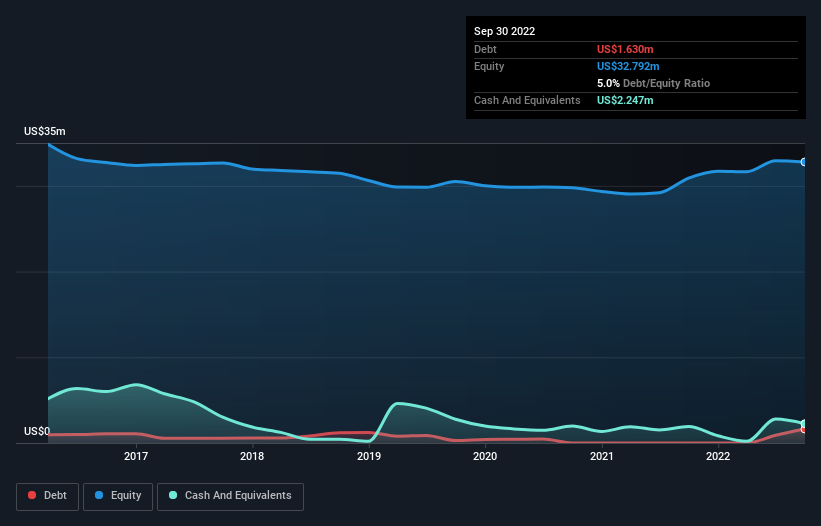Click the cash value US$2.247m

(x=625, y=100)
